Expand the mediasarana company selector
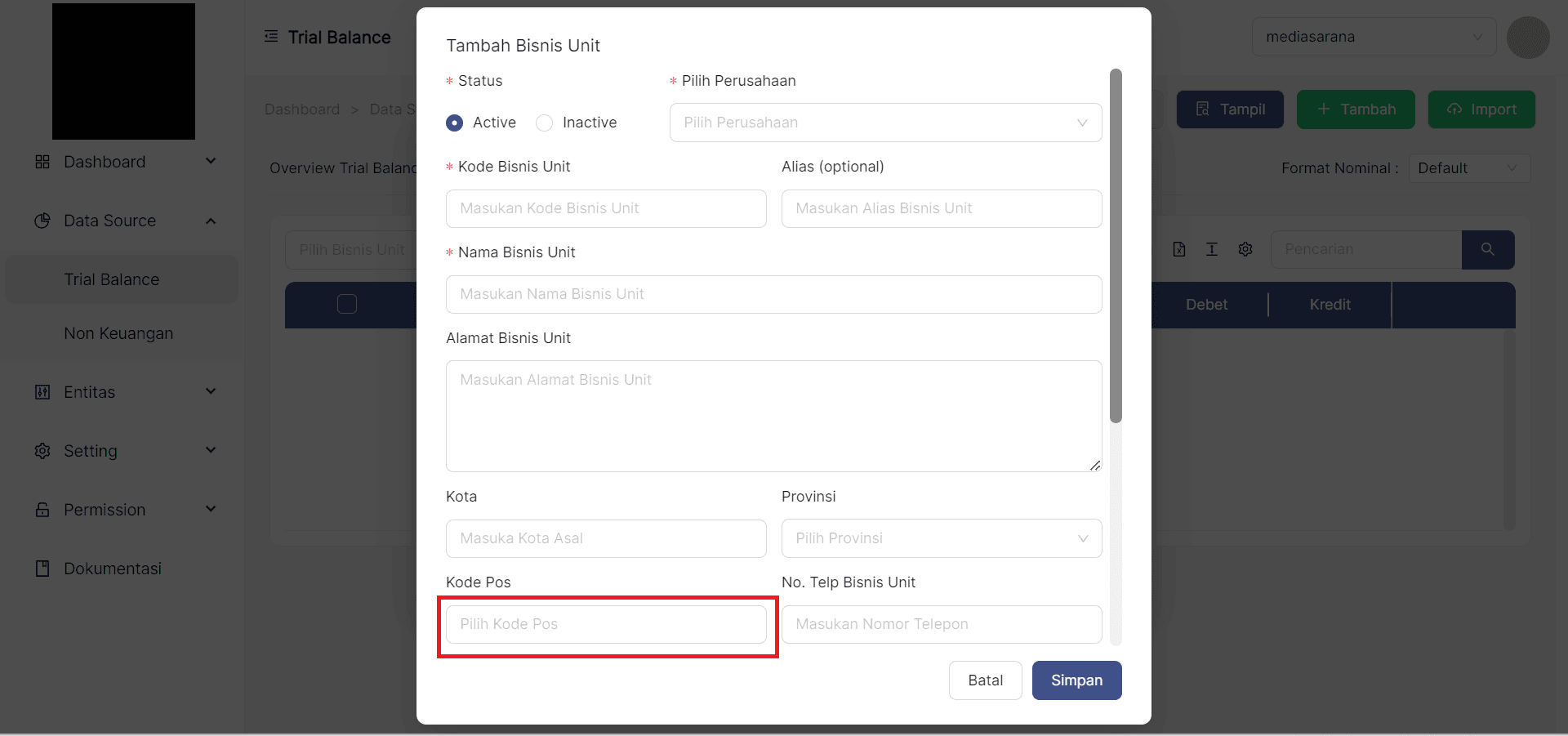This screenshot has width=1568, height=736. click(x=1374, y=37)
